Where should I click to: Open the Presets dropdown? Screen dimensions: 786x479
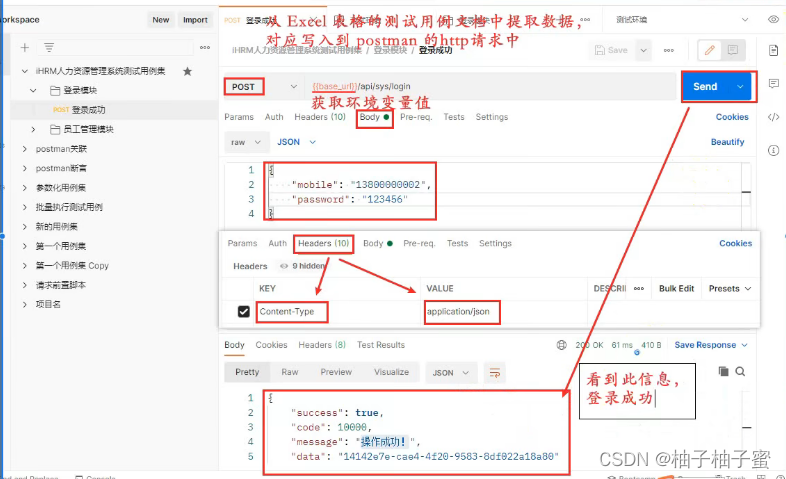[730, 289]
